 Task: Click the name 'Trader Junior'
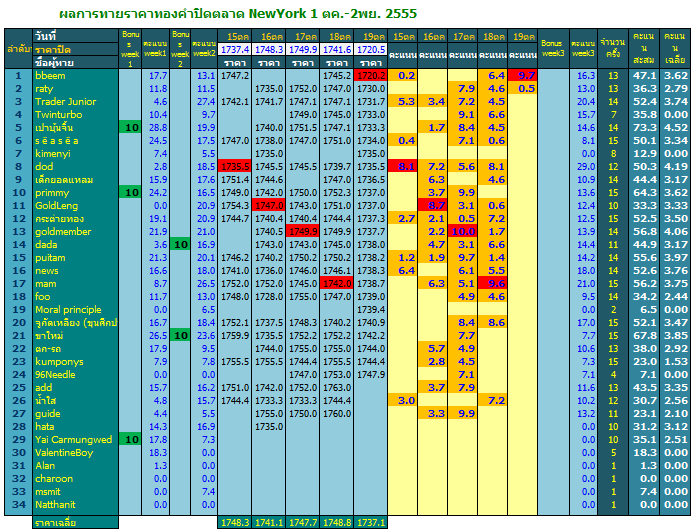point(75,102)
